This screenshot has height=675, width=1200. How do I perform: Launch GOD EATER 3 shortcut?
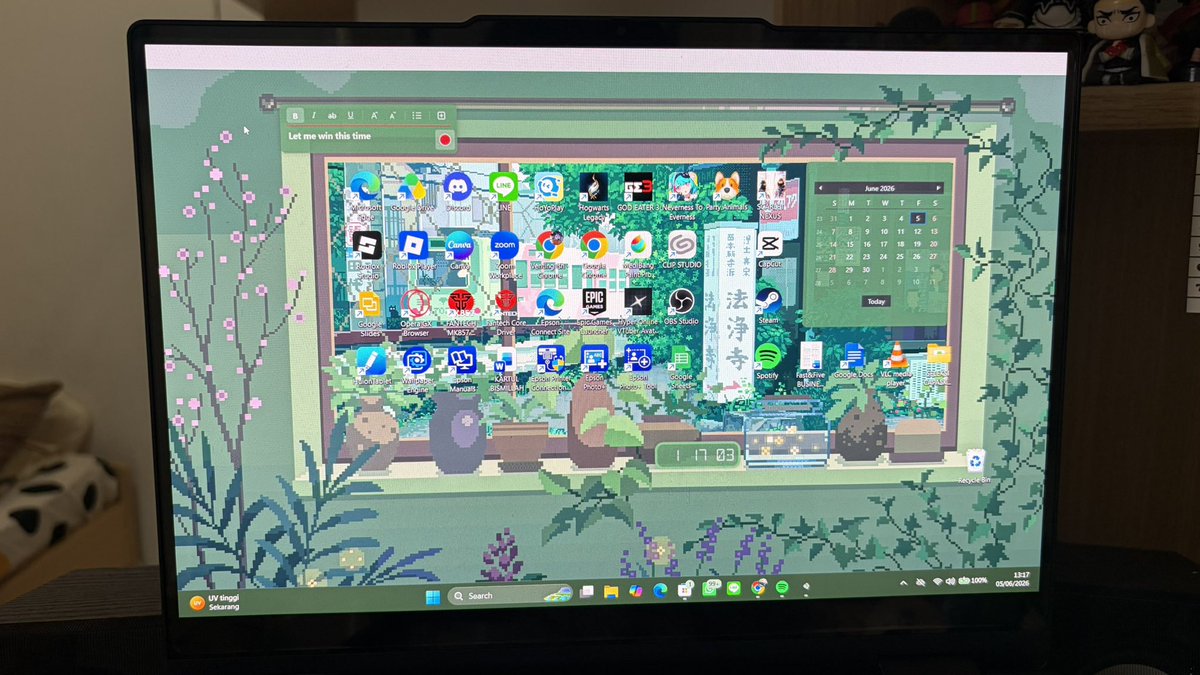638,192
